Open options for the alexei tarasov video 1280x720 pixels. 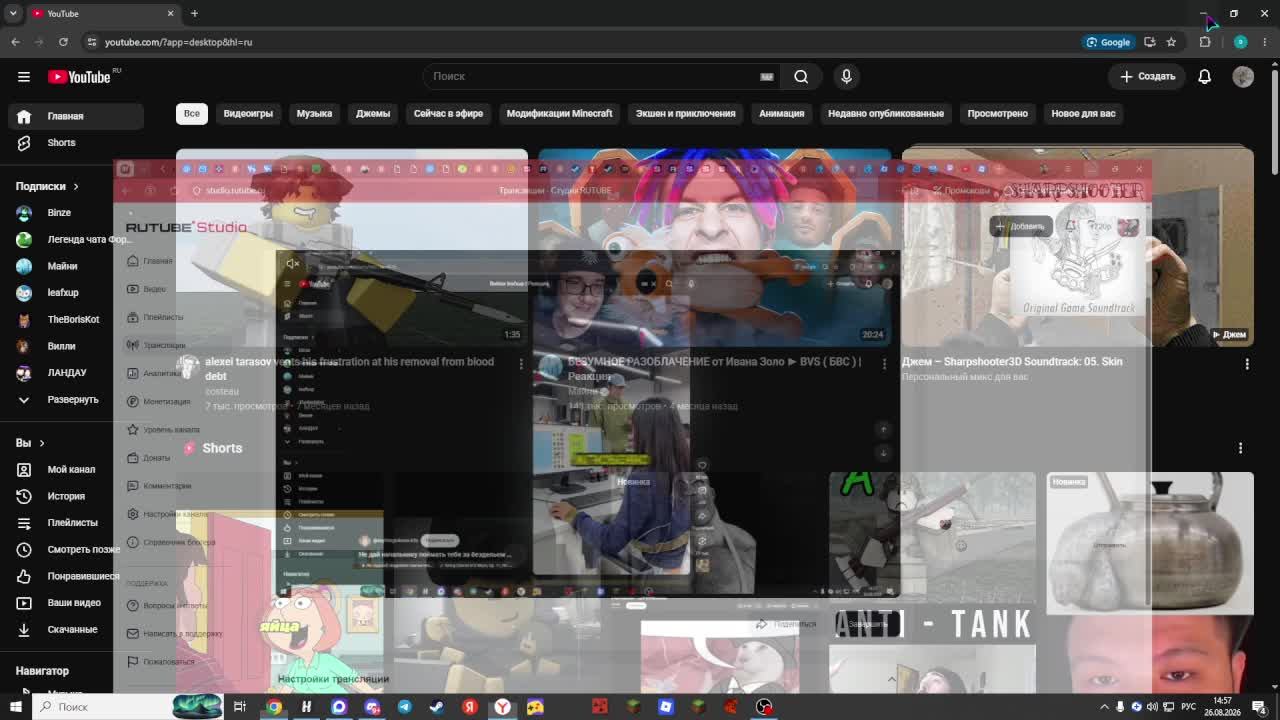pyautogui.click(x=521, y=364)
